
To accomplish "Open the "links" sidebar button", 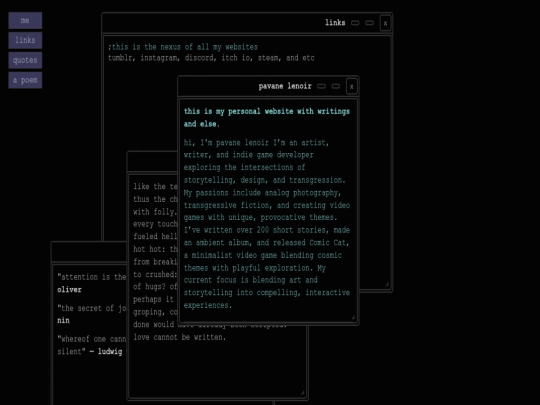I will click(25, 40).
